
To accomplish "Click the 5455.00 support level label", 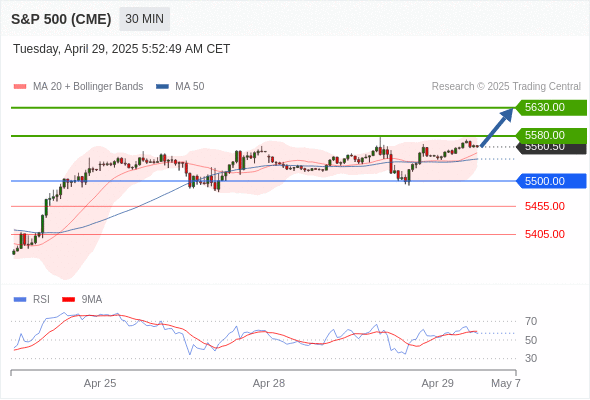I will (x=545, y=206).
